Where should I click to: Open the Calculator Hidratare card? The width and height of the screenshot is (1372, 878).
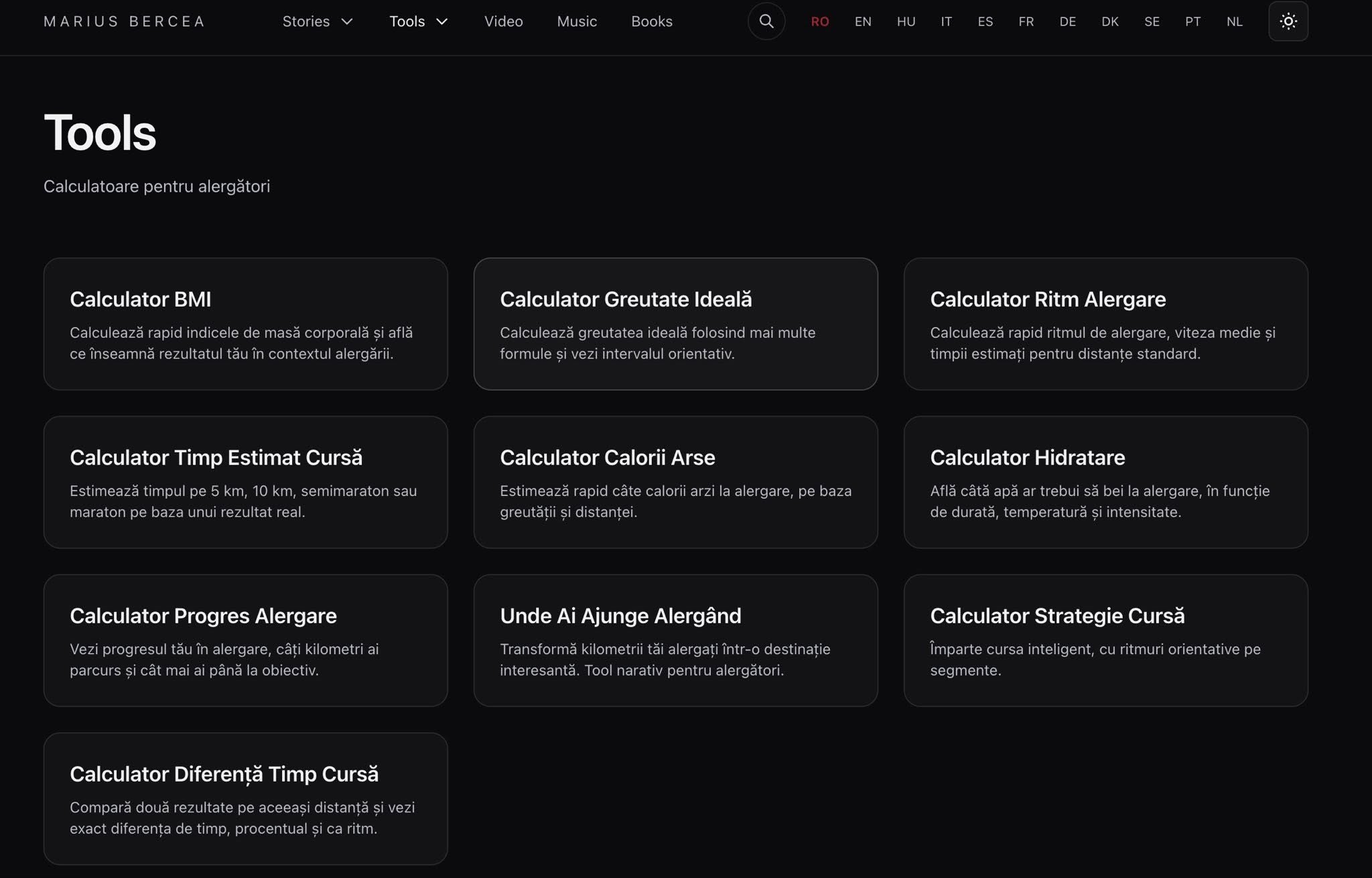coord(1105,482)
